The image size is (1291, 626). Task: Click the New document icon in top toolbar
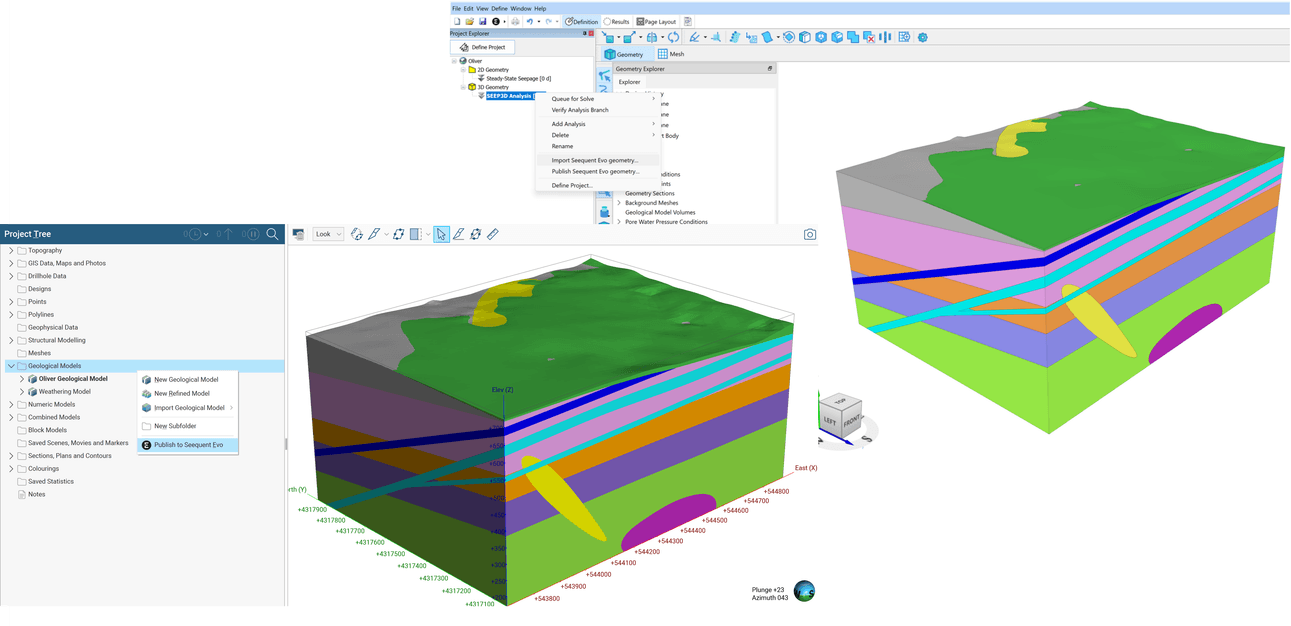click(x=457, y=21)
